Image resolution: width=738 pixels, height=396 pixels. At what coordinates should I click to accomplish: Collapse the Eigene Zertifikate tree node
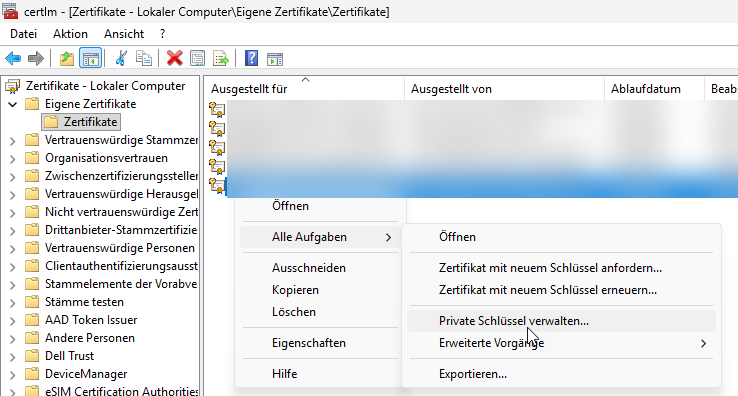[13, 104]
